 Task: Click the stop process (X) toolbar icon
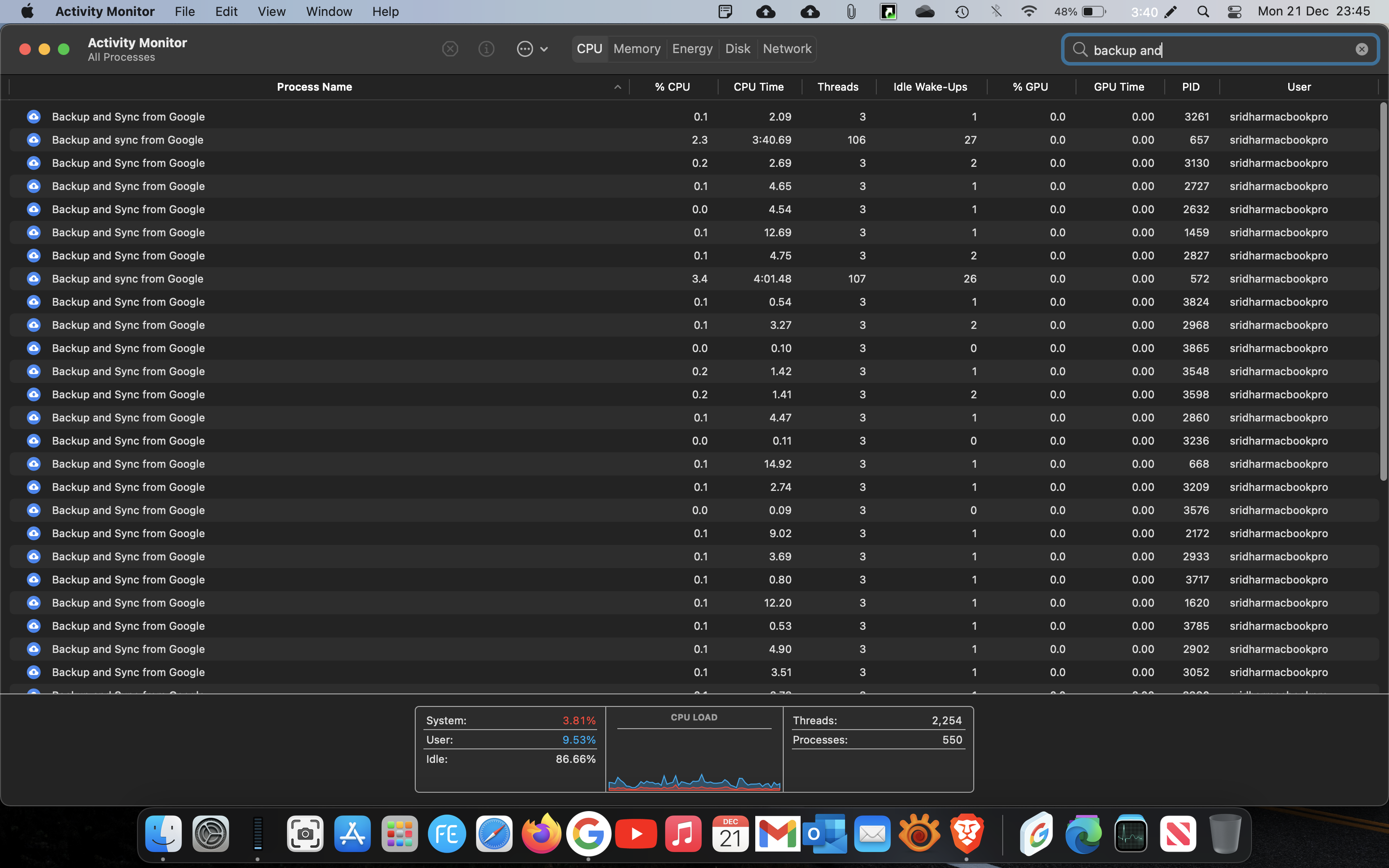[x=450, y=49]
